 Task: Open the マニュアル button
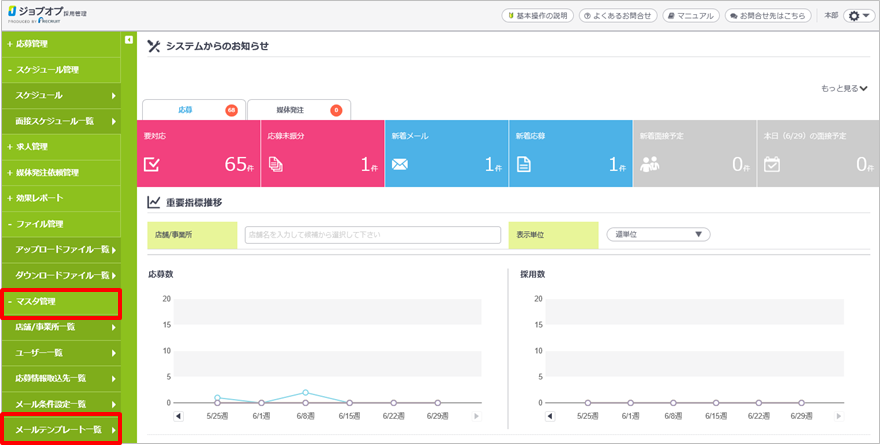point(691,16)
